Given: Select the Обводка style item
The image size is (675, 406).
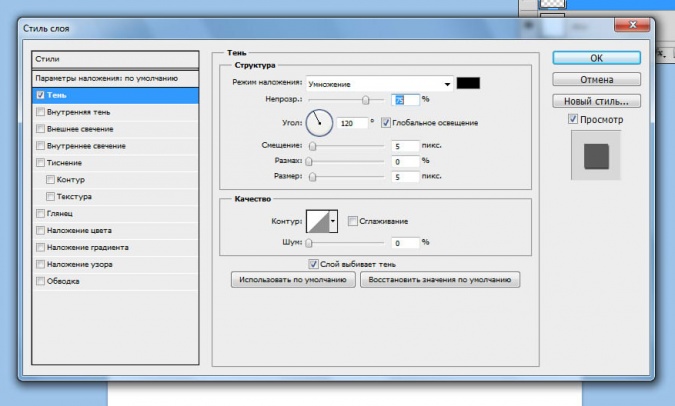Looking at the screenshot, I should pos(40,281).
